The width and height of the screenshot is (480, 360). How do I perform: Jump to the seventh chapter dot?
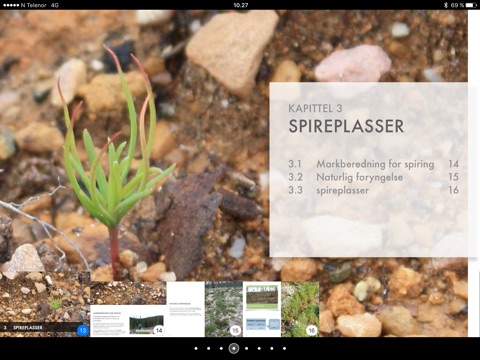(272, 349)
